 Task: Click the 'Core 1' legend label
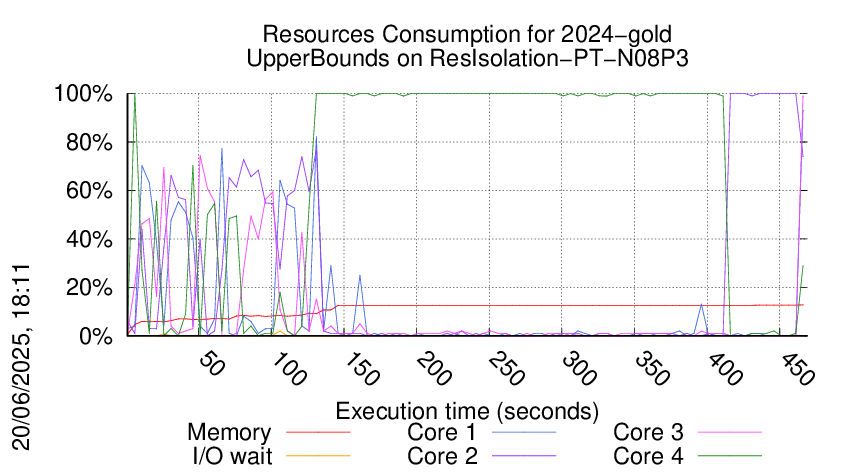[441, 432]
